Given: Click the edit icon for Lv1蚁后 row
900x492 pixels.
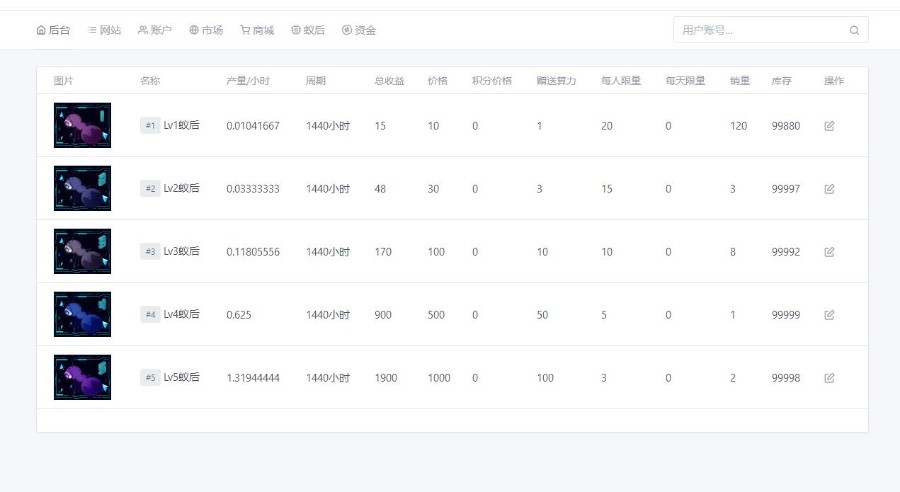Looking at the screenshot, I should coord(829,126).
